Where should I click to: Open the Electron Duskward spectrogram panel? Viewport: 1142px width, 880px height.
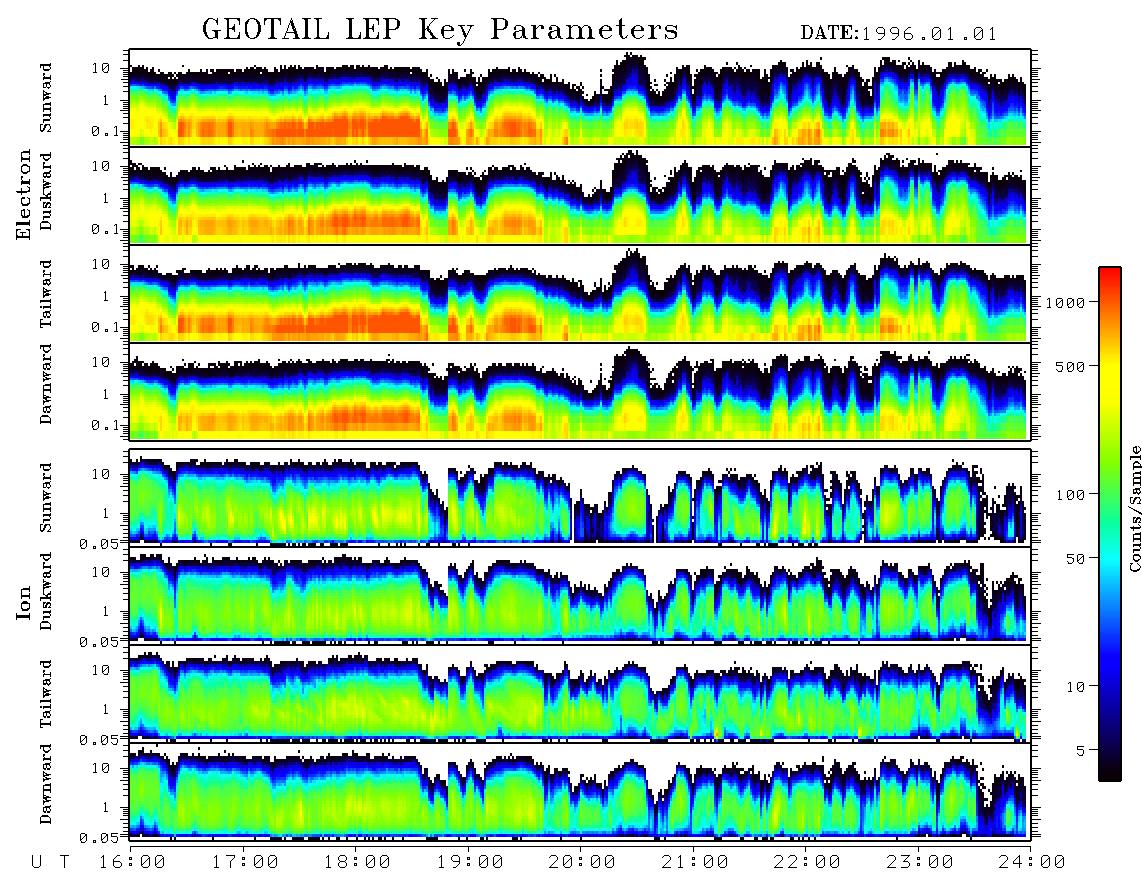[x=580, y=195]
